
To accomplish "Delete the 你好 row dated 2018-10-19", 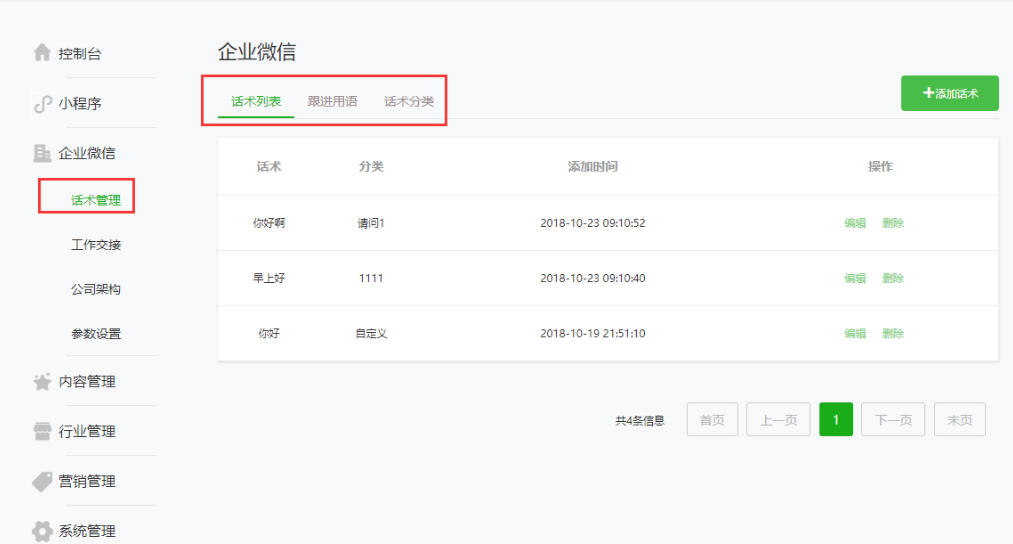I will point(893,333).
